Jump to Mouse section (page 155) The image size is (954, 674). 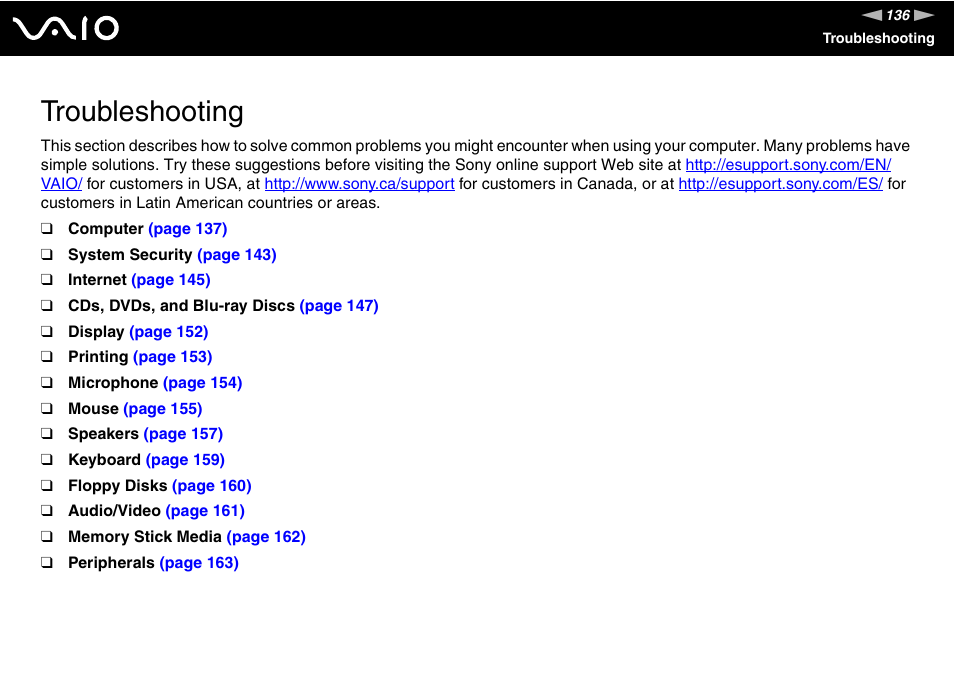pyautogui.click(x=163, y=409)
